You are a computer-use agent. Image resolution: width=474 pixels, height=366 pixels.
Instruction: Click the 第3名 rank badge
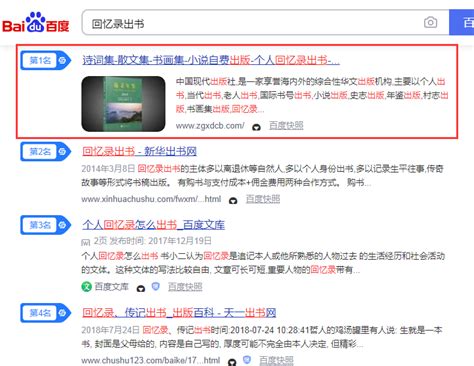pyautogui.click(x=45, y=225)
